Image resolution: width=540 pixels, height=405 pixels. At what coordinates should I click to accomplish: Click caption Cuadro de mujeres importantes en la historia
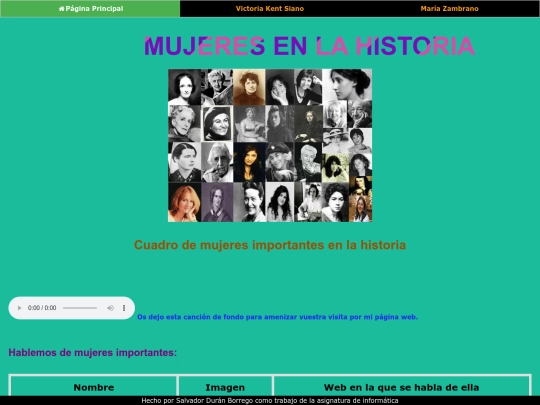(270, 245)
